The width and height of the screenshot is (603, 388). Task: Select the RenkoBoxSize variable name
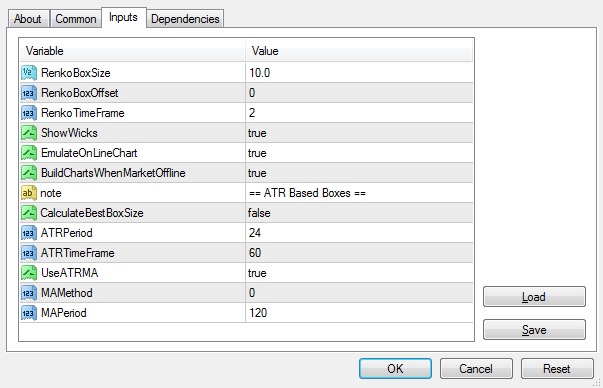(x=76, y=73)
